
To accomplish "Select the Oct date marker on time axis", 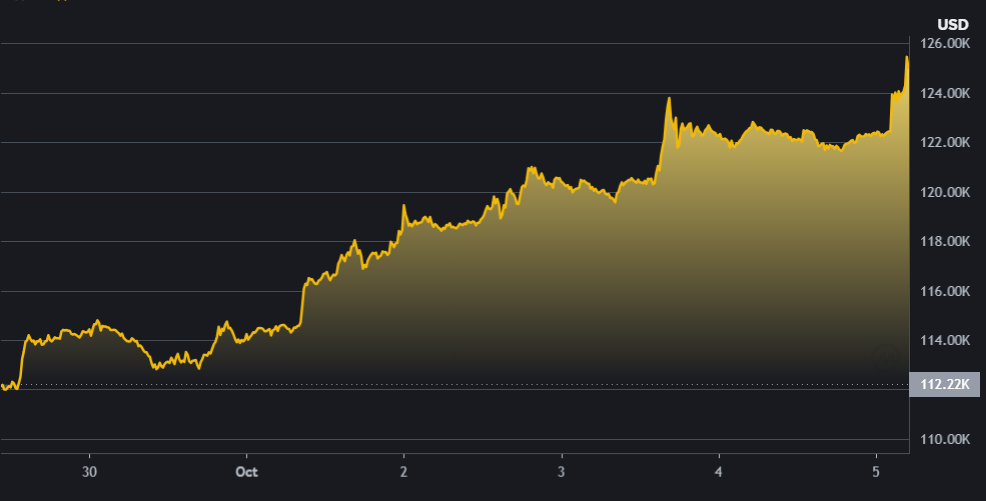I will pos(246,471).
